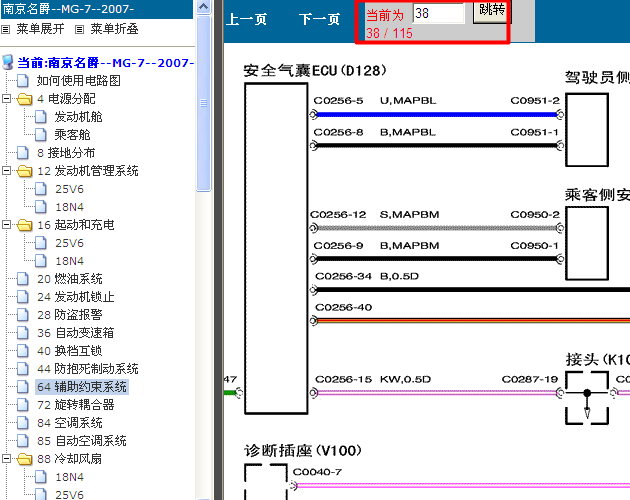Click the folder icon for 4 电源分配

[x=25, y=99]
